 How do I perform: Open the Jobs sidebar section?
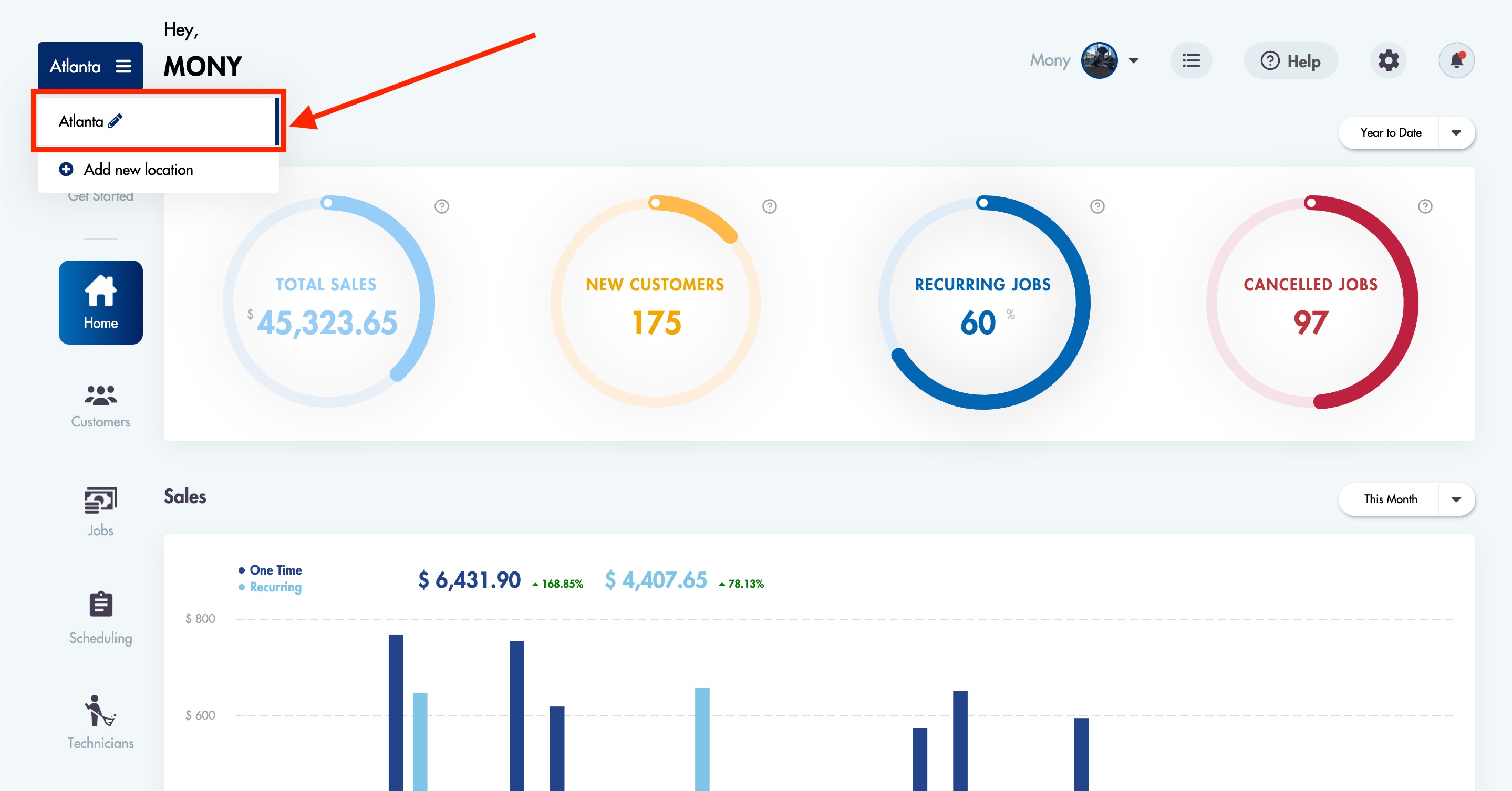(x=100, y=512)
